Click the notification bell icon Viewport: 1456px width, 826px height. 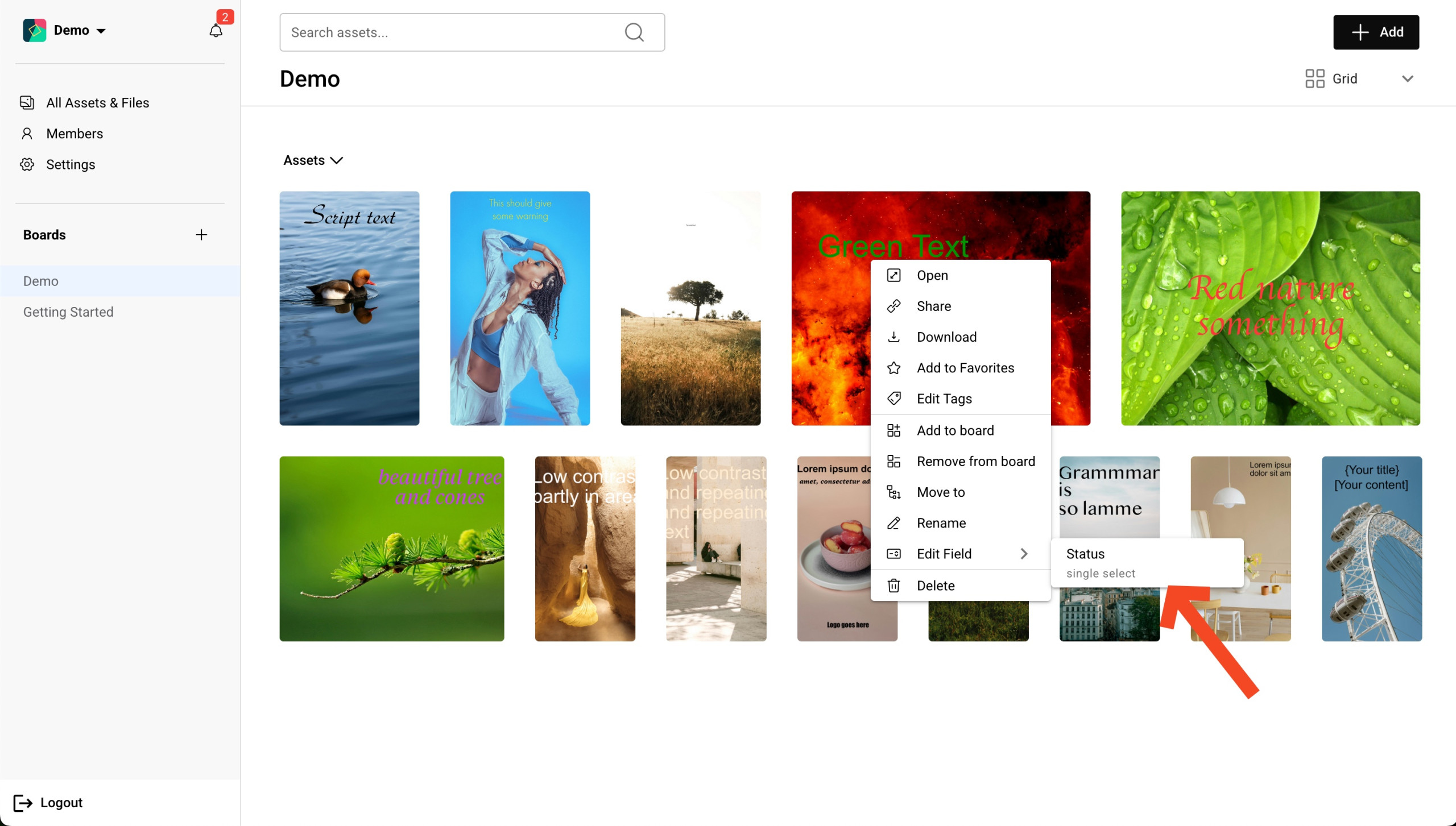coord(216,31)
